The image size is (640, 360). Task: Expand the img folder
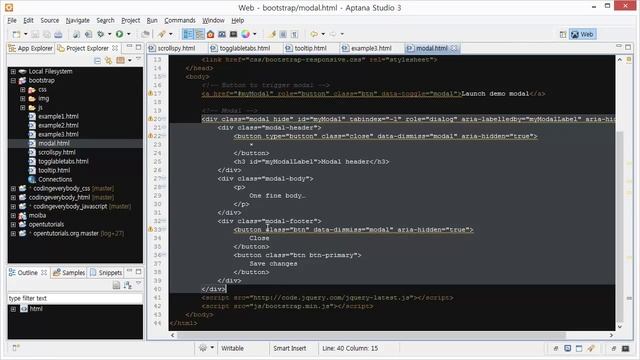tap(23, 98)
